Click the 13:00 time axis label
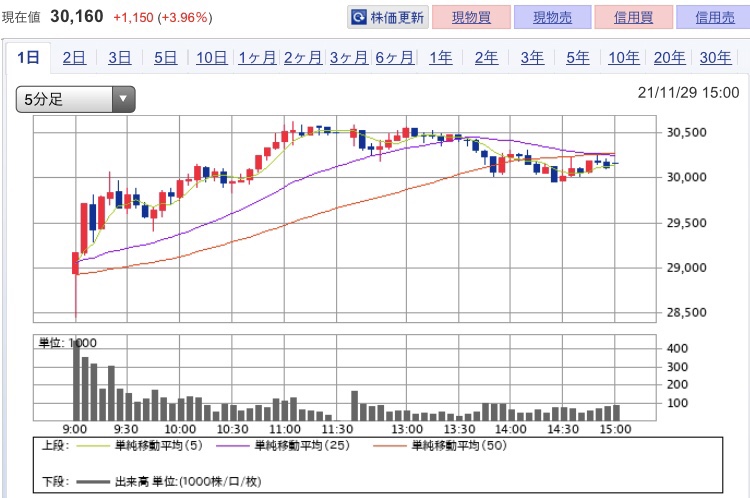The image size is (750, 498). 407,429
